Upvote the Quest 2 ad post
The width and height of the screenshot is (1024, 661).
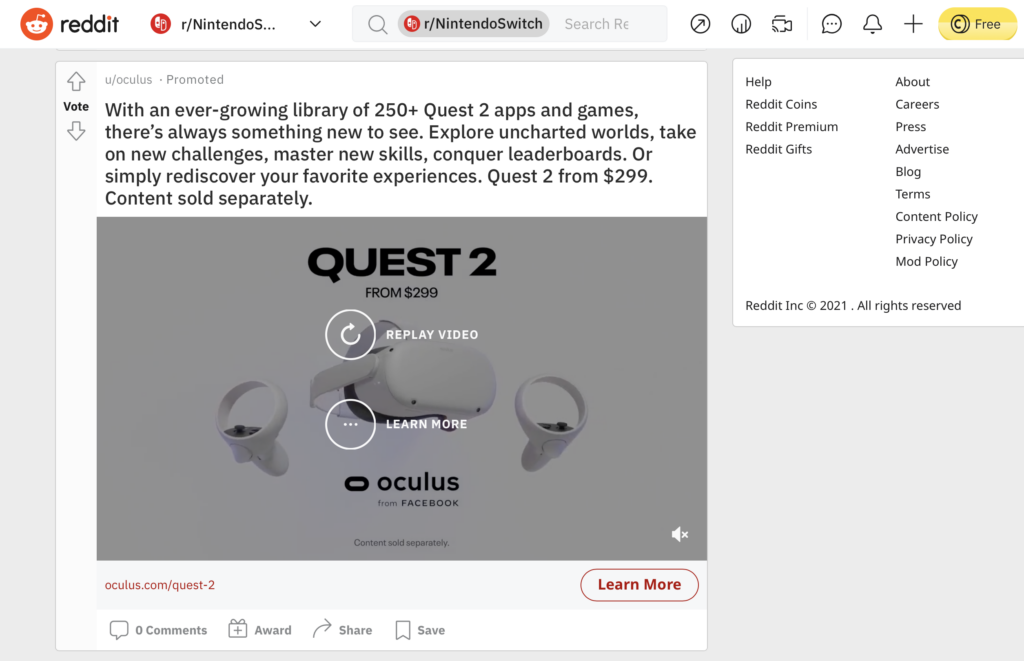tap(76, 81)
